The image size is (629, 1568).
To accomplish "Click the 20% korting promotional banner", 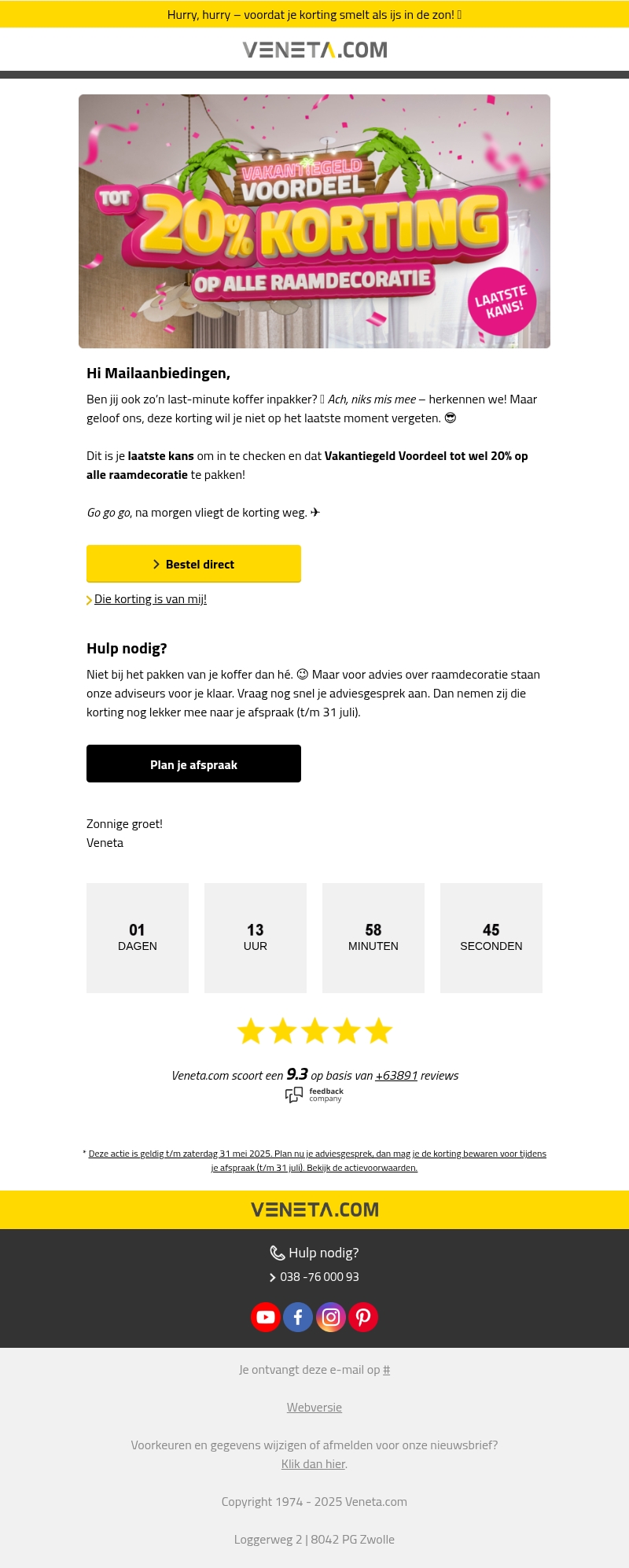I will (x=314, y=221).
